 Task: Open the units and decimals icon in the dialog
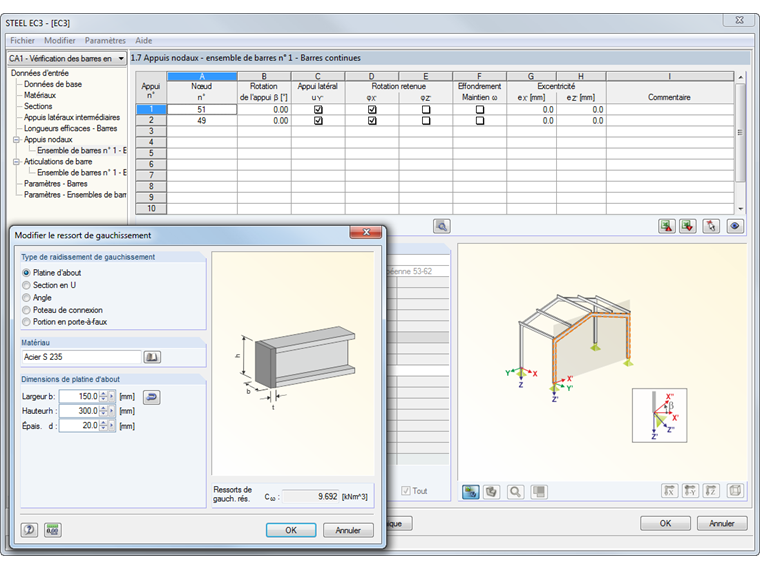[x=52, y=530]
